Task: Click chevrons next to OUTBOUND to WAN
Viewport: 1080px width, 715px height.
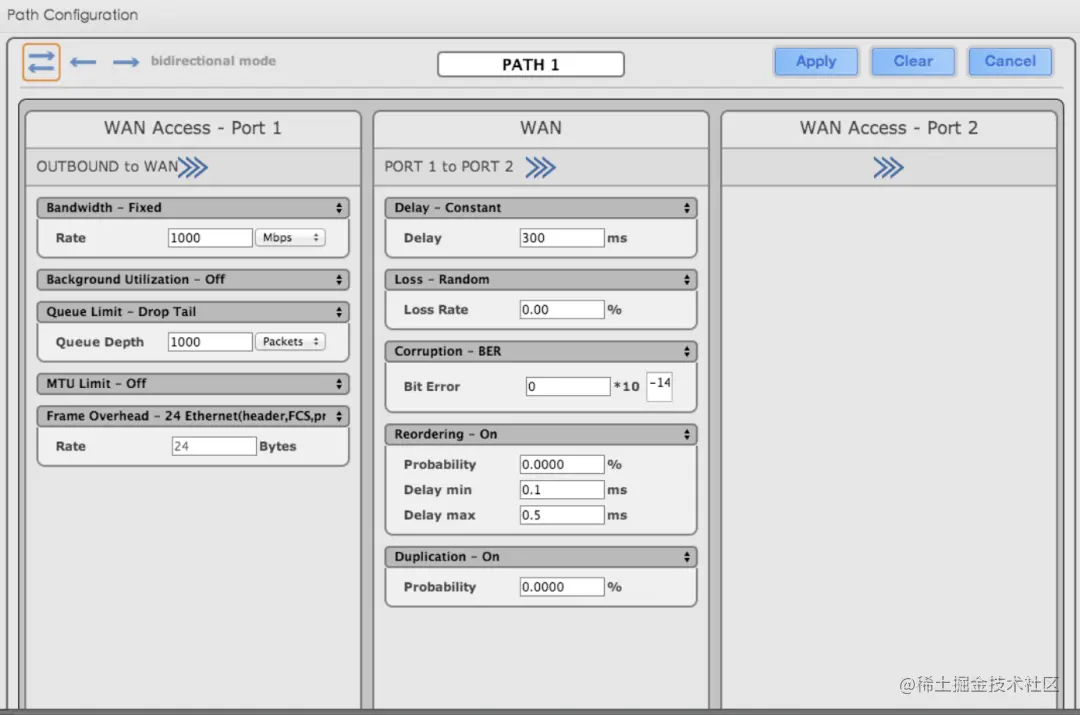Action: tap(193, 167)
